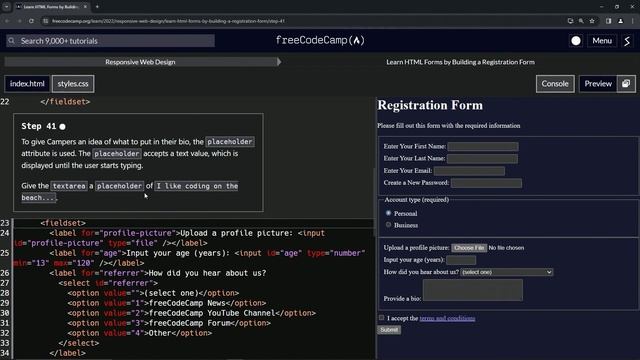The width and height of the screenshot is (640, 360).
Task: Click the (select one) option code on line 28
Action: pos(153,293)
